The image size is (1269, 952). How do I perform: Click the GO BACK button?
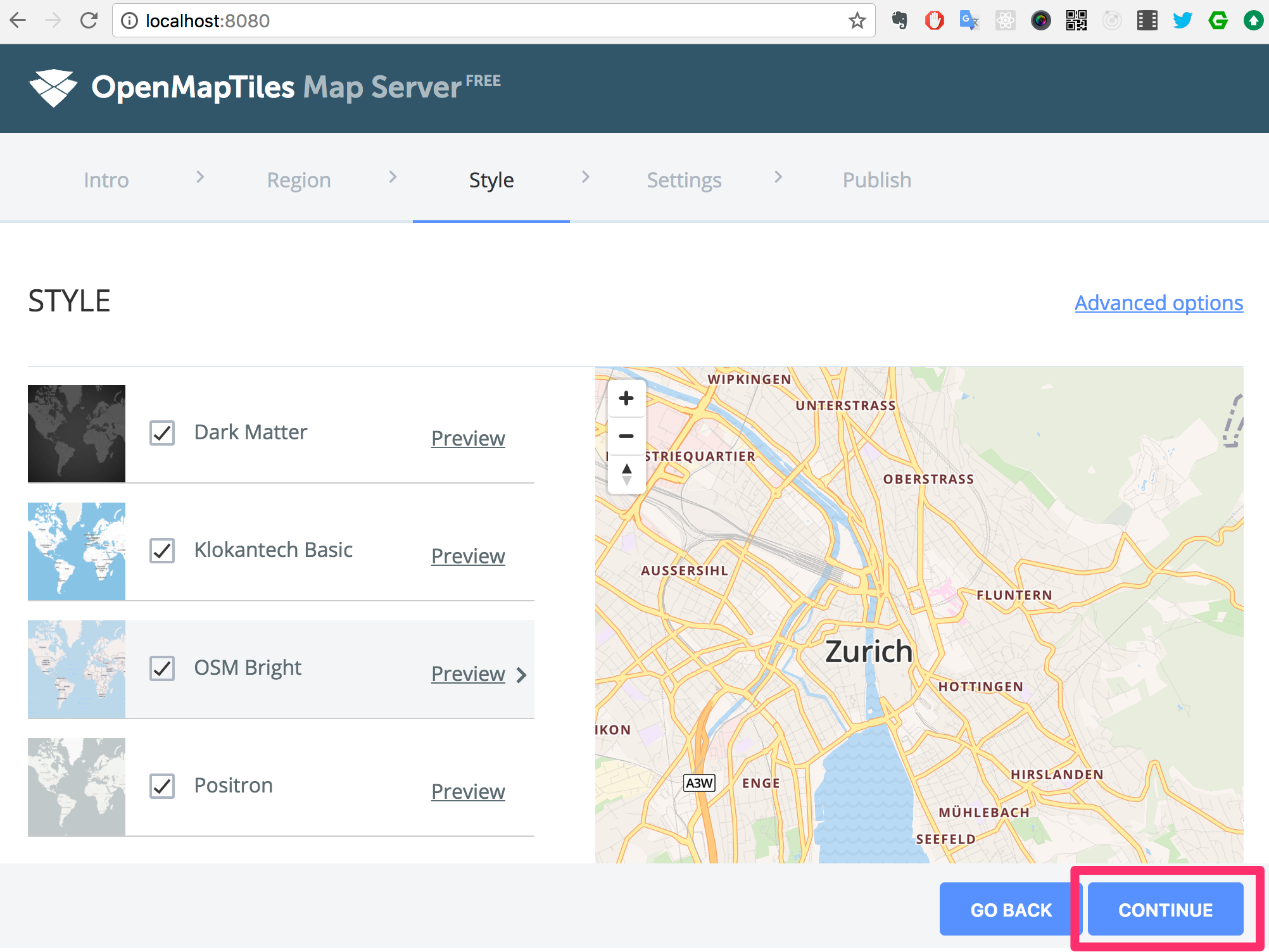[x=1011, y=910]
